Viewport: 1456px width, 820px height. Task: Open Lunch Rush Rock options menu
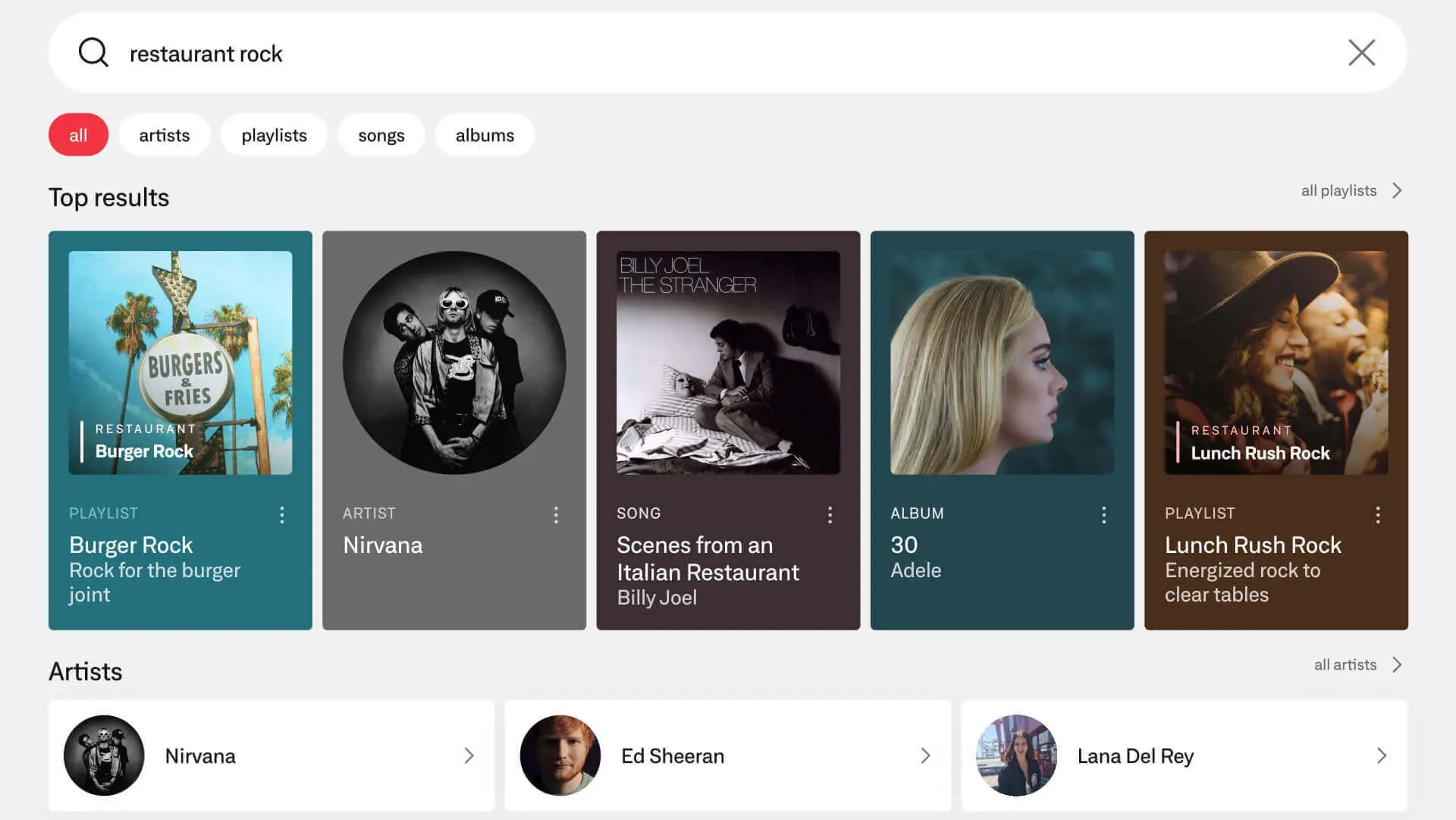point(1377,515)
